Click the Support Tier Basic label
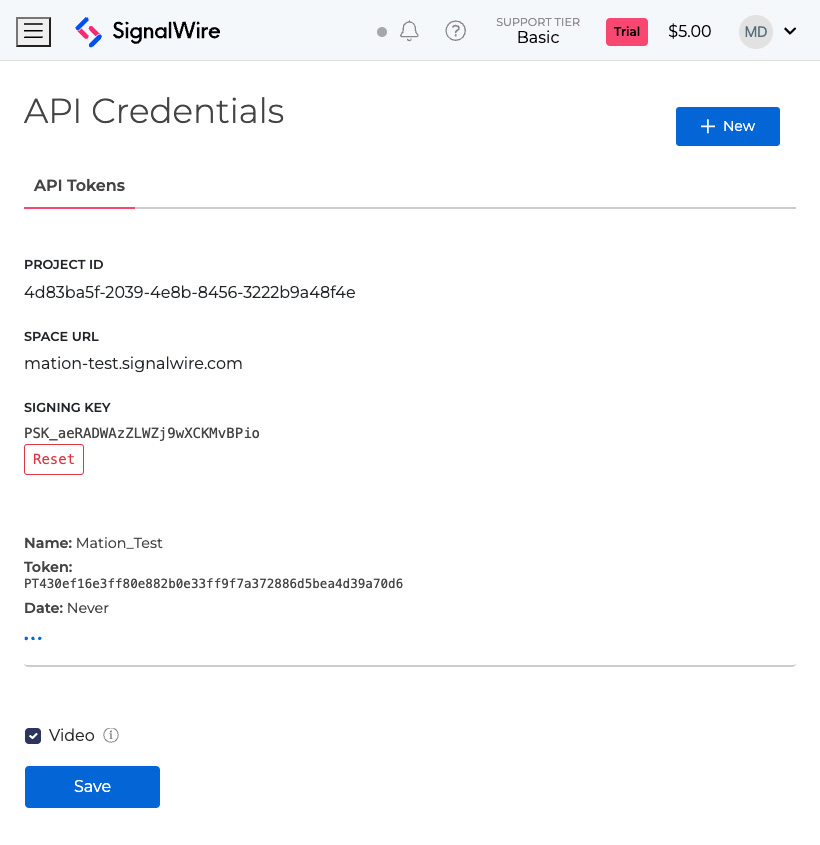Viewport: 820px width, 845px height. tap(538, 31)
